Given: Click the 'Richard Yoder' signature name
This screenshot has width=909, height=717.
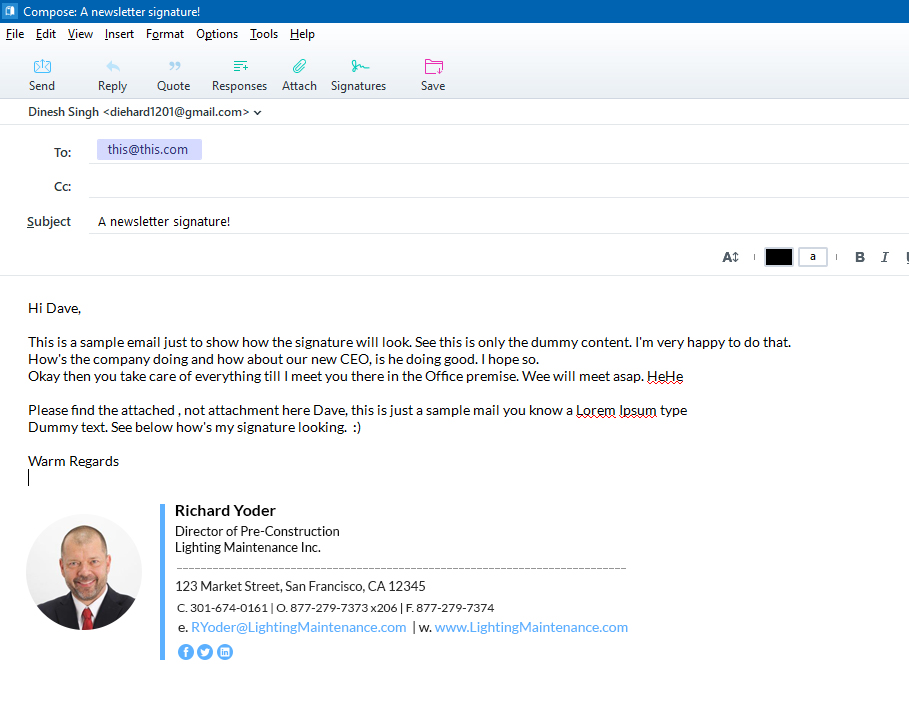Looking at the screenshot, I should tap(225, 511).
